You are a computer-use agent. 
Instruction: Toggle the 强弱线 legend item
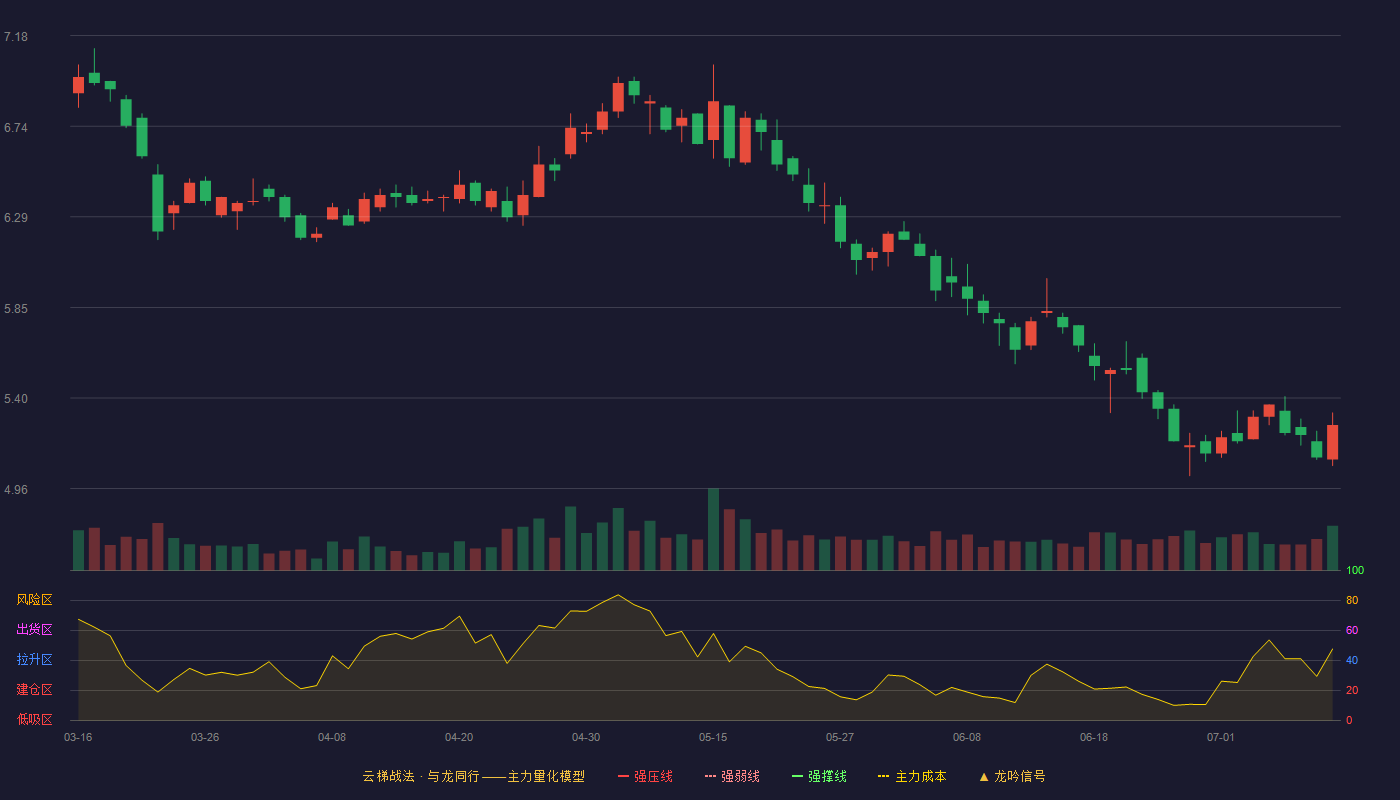[x=732, y=776]
